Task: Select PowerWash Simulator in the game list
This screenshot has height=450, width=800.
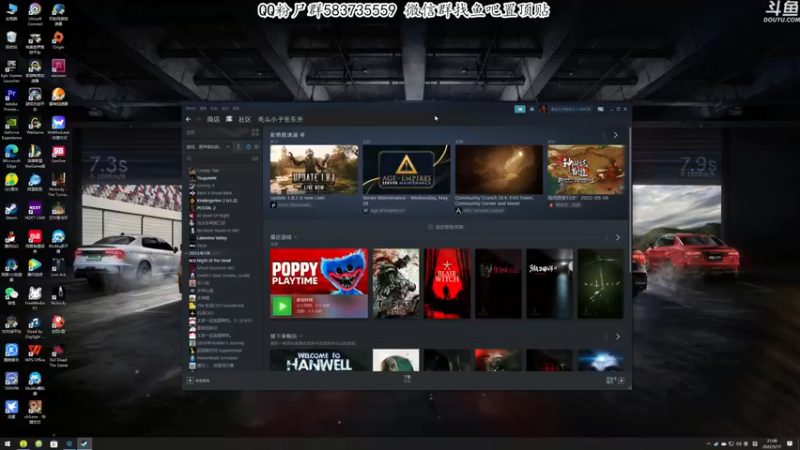Action: point(217,358)
